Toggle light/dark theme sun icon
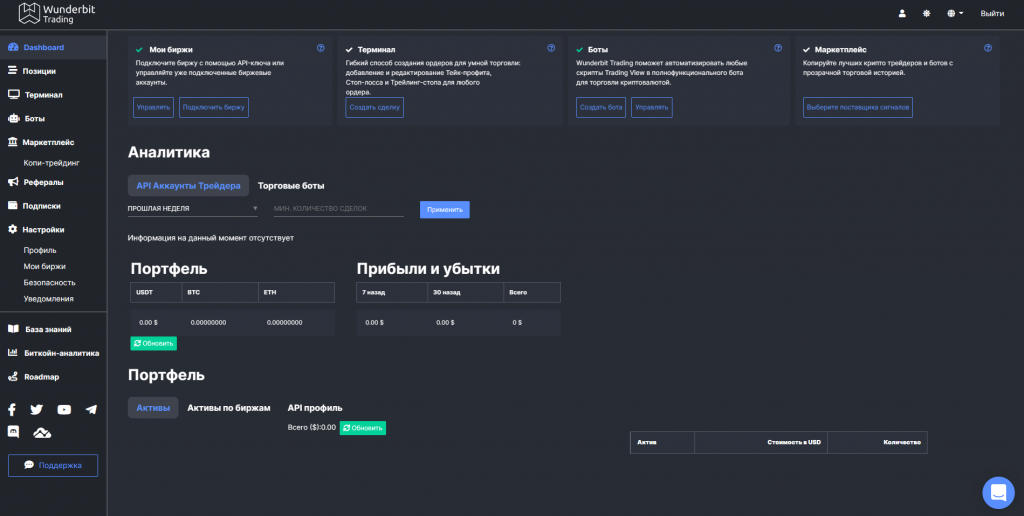The height and width of the screenshot is (516, 1024). [926, 13]
